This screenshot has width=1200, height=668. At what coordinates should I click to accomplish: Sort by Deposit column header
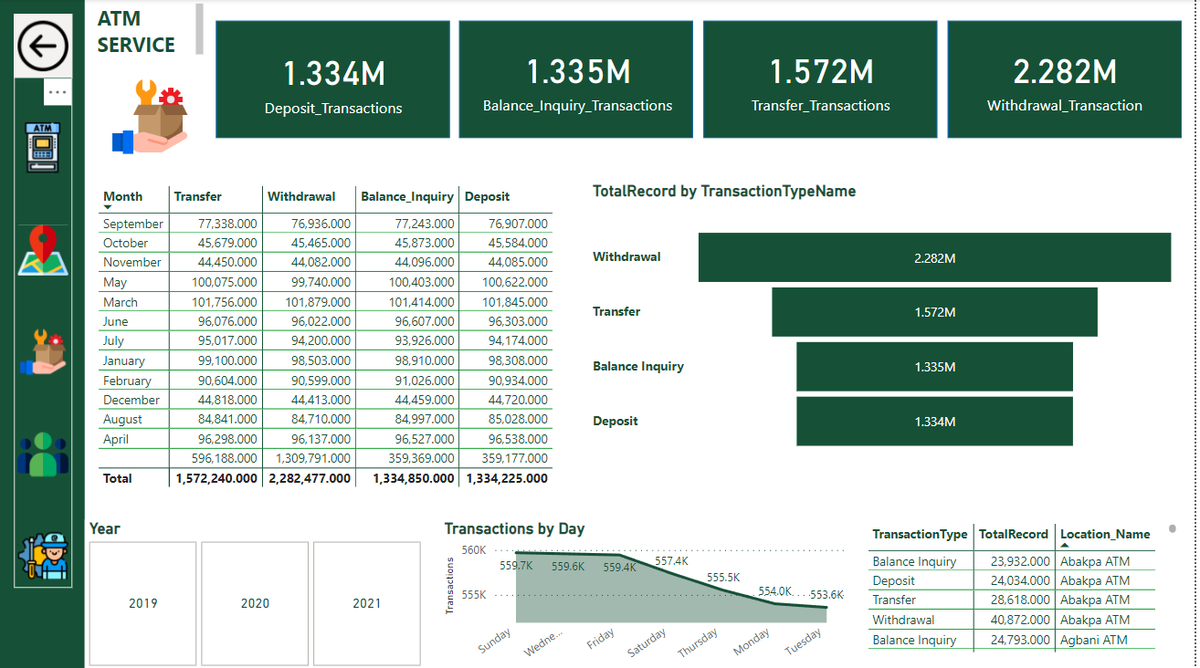point(487,196)
